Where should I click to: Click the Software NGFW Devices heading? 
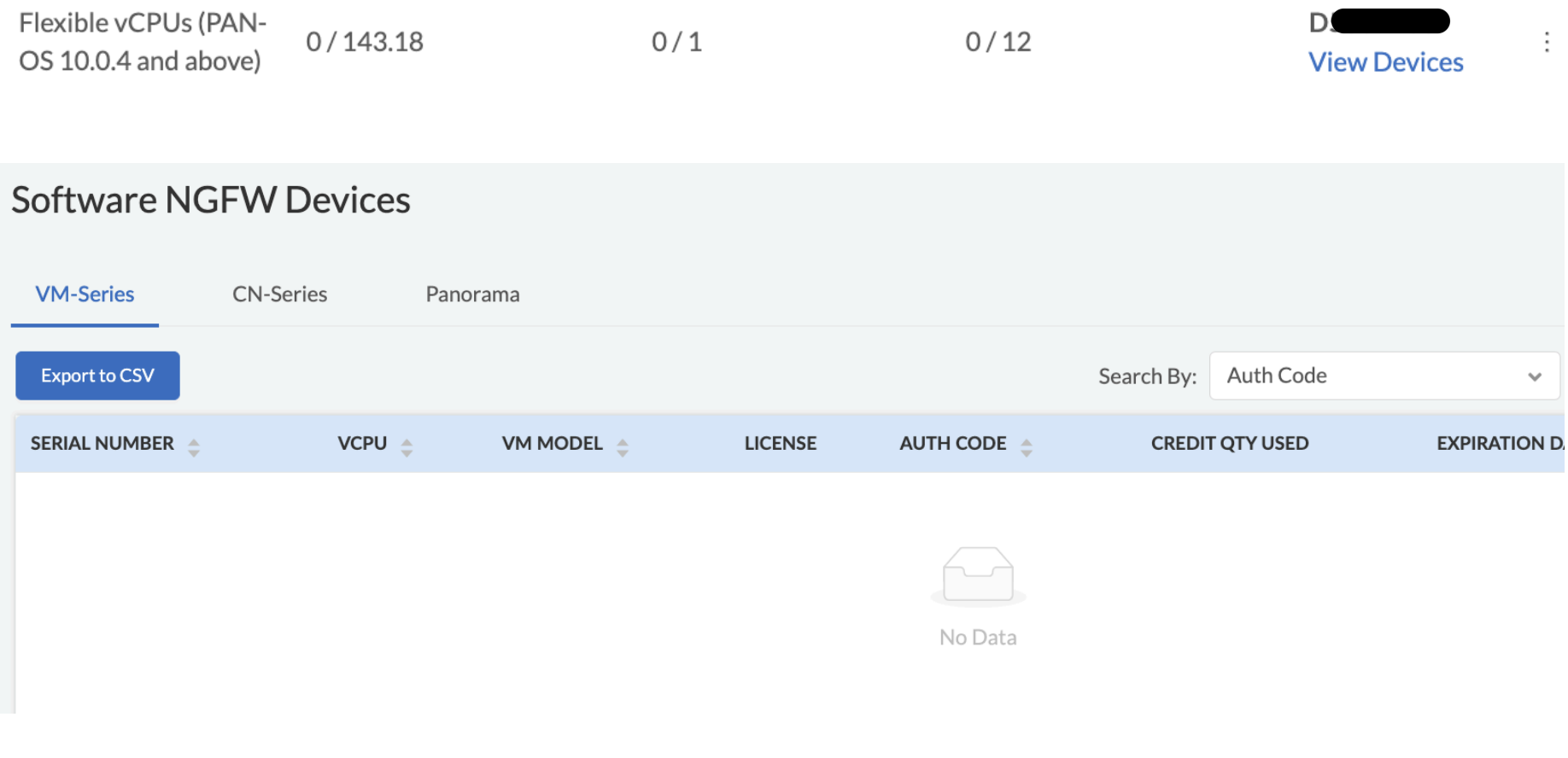(211, 201)
